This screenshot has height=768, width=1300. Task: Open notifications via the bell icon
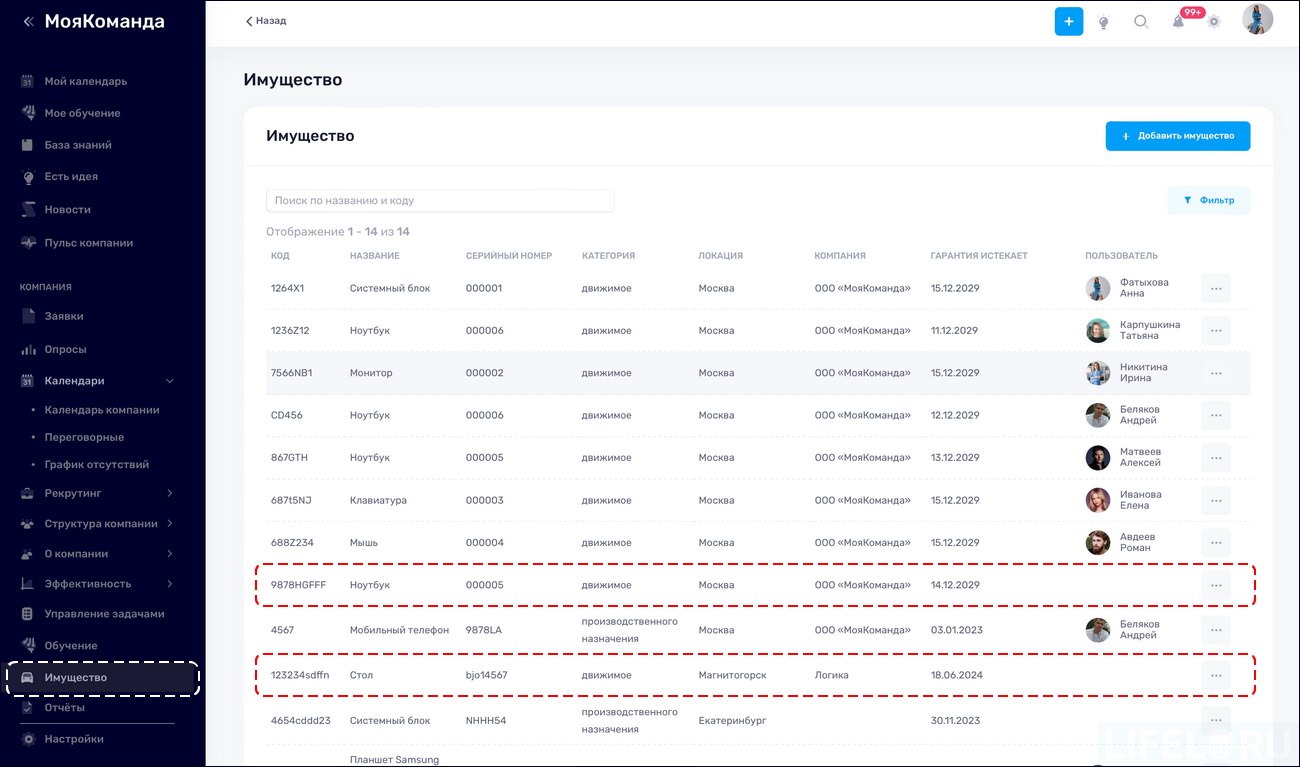(x=1178, y=21)
